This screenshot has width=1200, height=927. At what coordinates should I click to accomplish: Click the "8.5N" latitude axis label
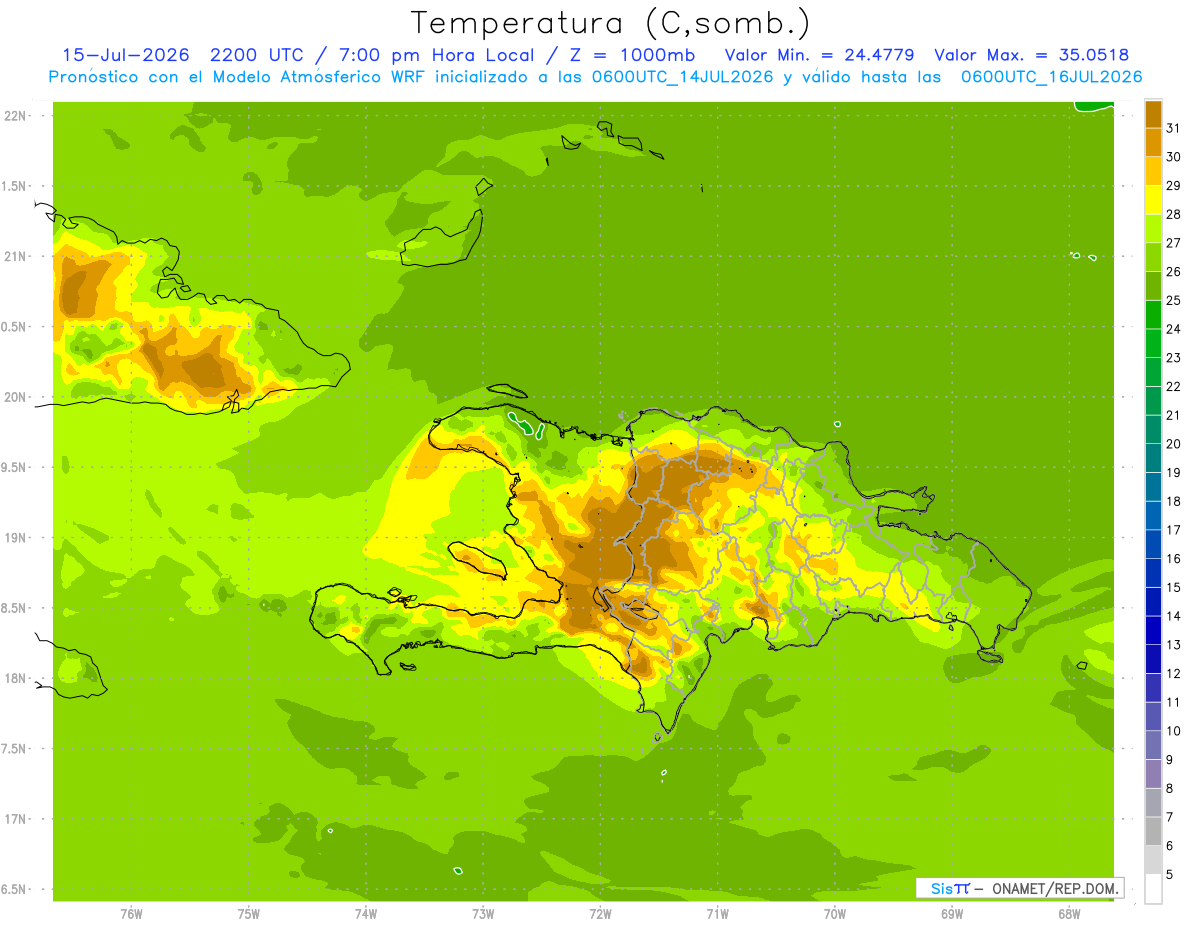16,608
